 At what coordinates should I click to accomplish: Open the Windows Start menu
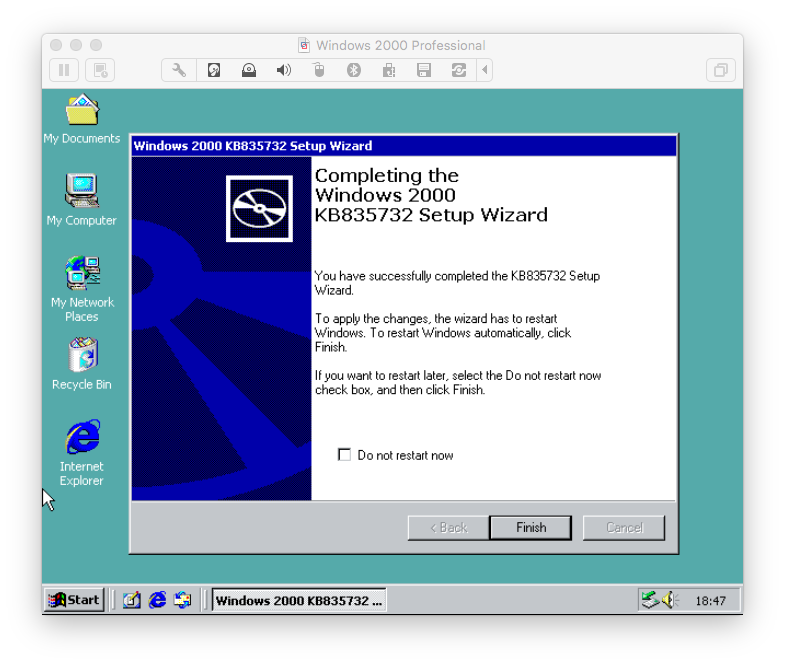(74, 600)
